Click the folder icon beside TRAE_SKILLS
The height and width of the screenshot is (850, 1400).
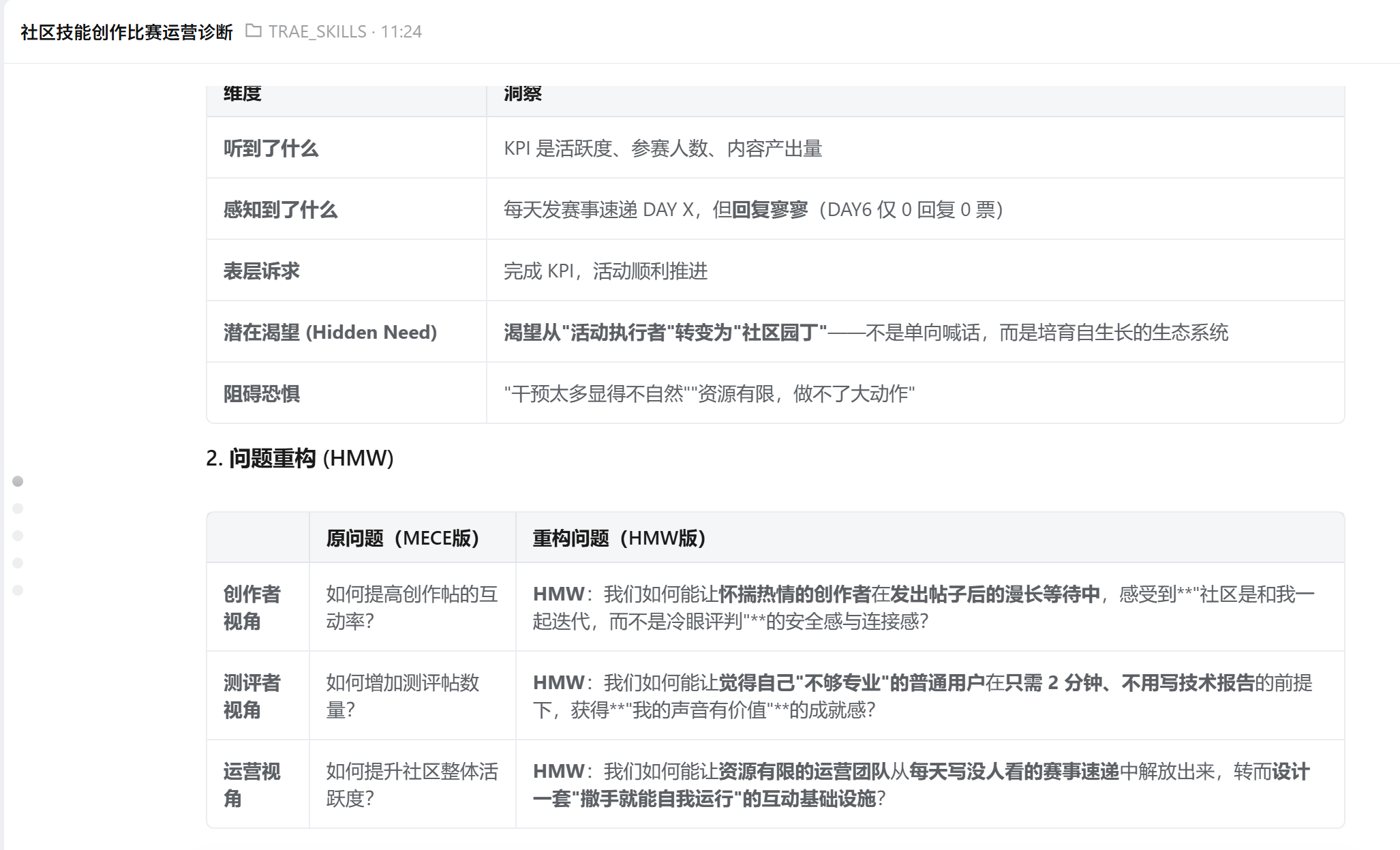[x=253, y=31]
